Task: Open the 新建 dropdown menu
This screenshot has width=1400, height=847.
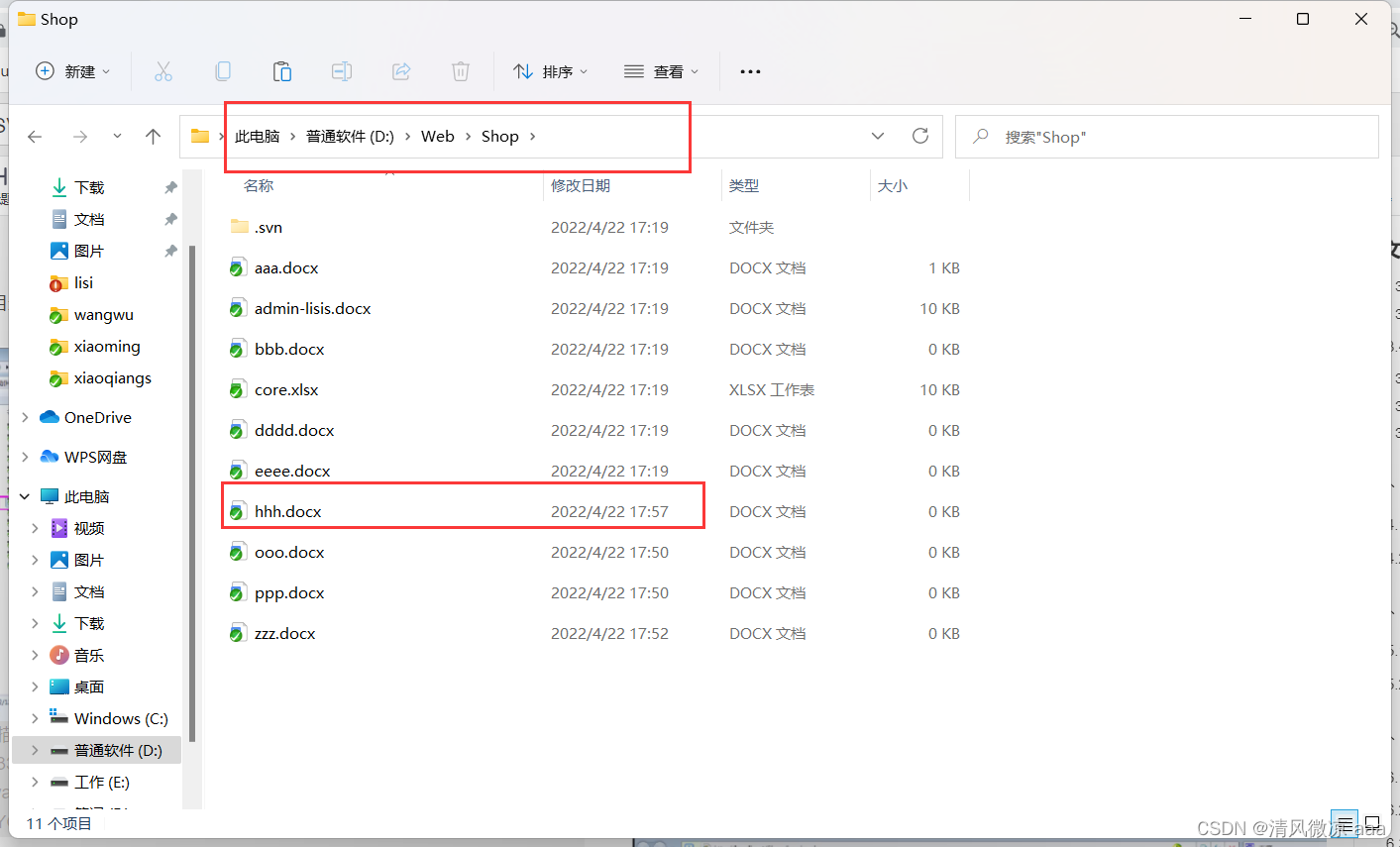Action: click(73, 71)
